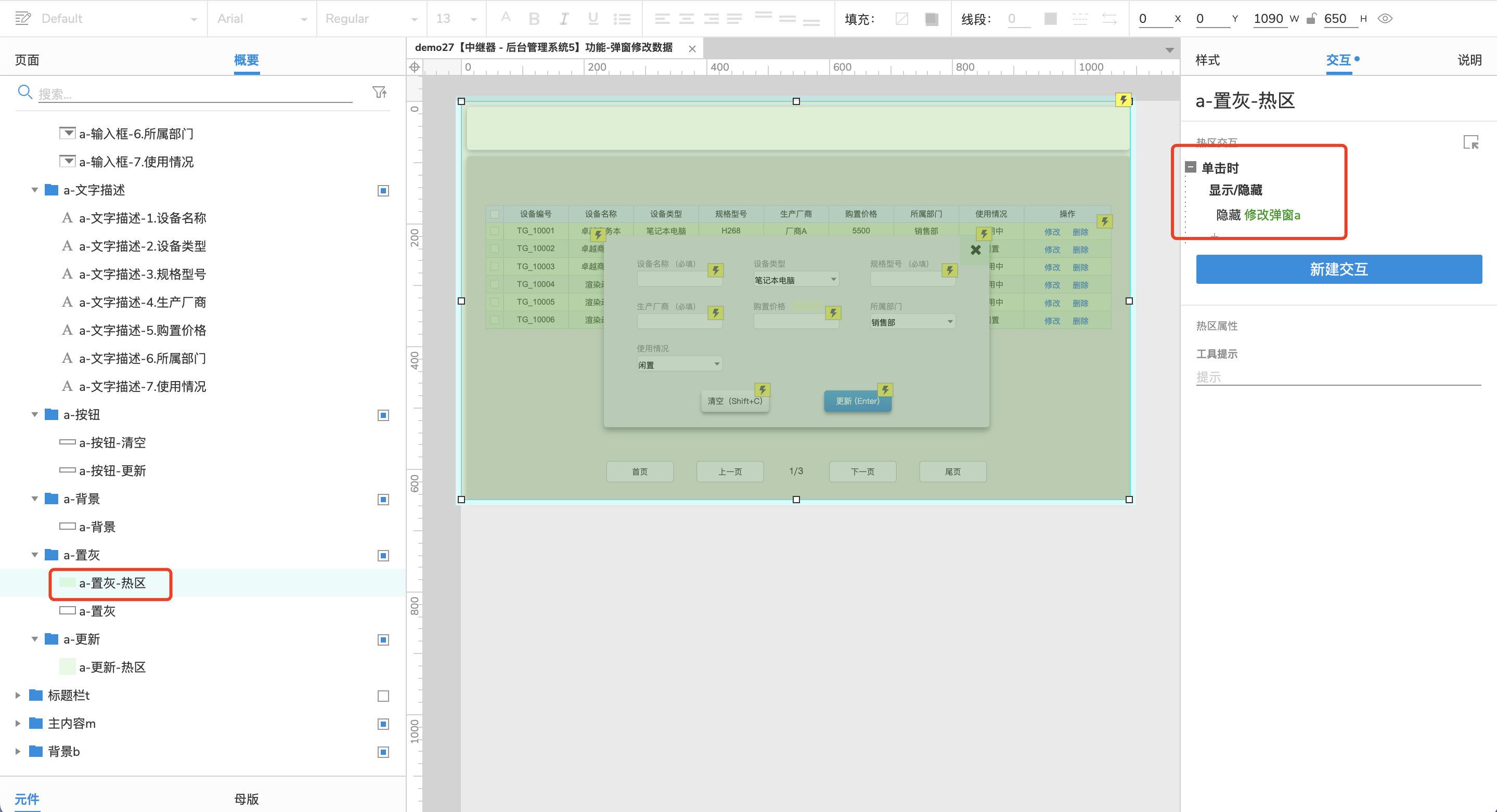Screen dimensions: 1497x812
Task: Click the bold formatting icon
Action: click(x=534, y=19)
